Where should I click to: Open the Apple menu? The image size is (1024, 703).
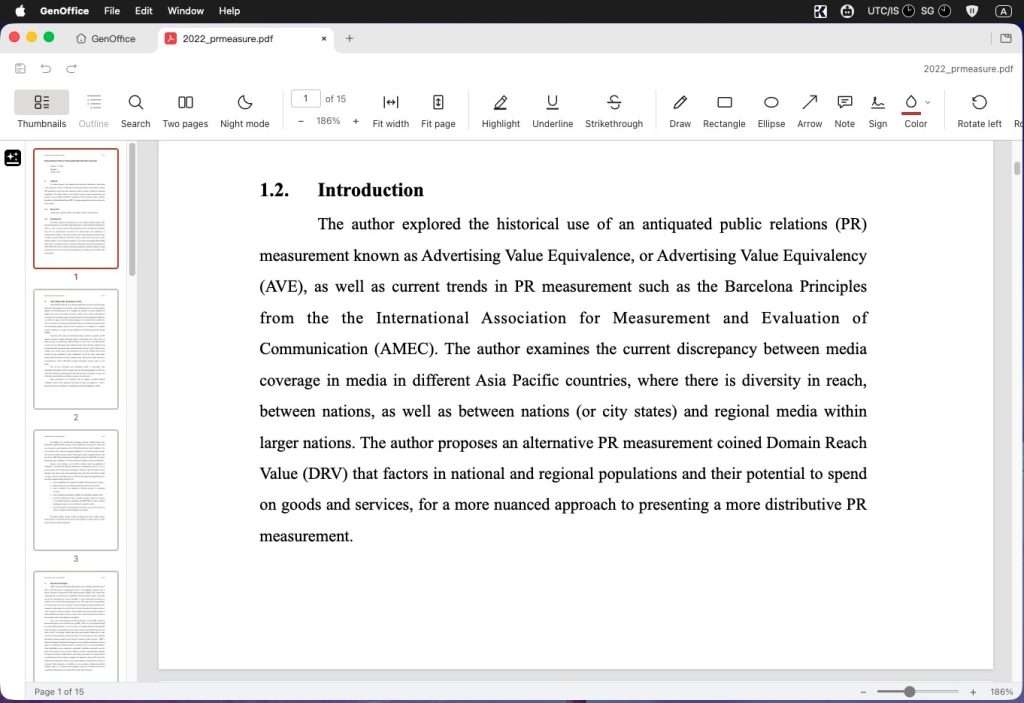(x=20, y=11)
